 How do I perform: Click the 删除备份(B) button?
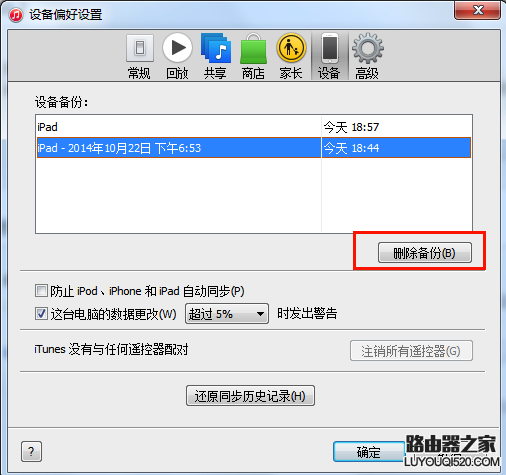coord(425,253)
